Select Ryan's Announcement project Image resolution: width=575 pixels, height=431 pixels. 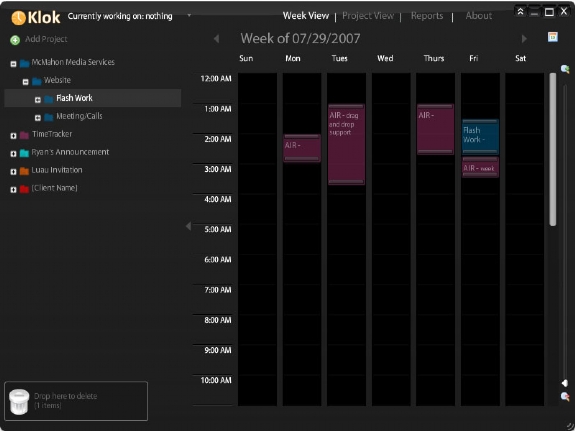point(70,152)
